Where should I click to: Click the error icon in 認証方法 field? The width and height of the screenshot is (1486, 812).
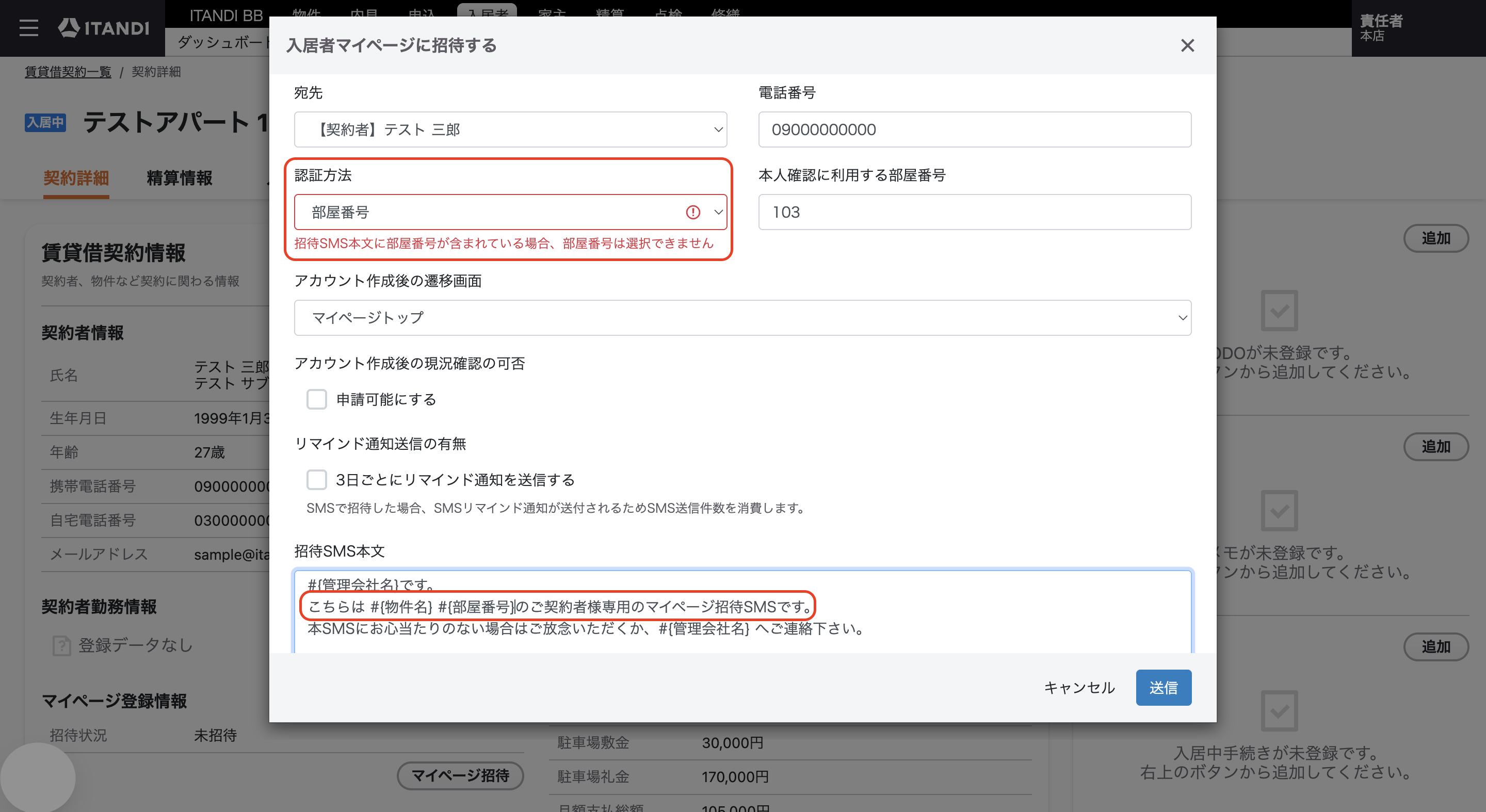pyautogui.click(x=693, y=212)
